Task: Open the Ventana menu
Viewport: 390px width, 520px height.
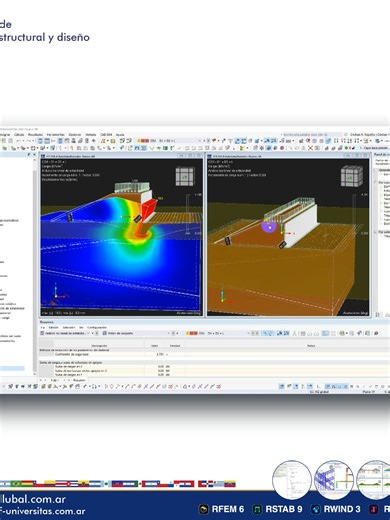Action: [91, 135]
